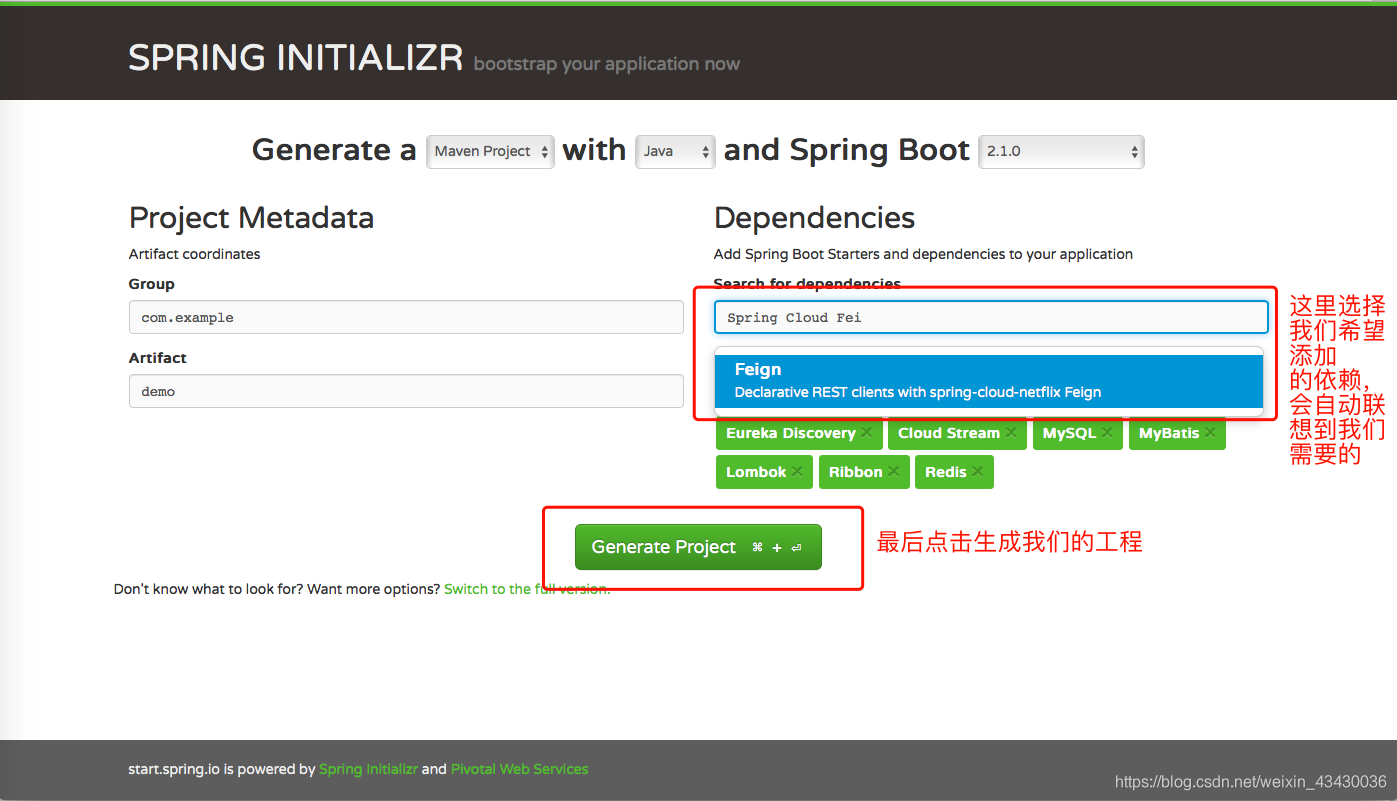This screenshot has width=1397, height=801.
Task: Remove the MyBatis dependency tag
Action: click(x=1210, y=433)
